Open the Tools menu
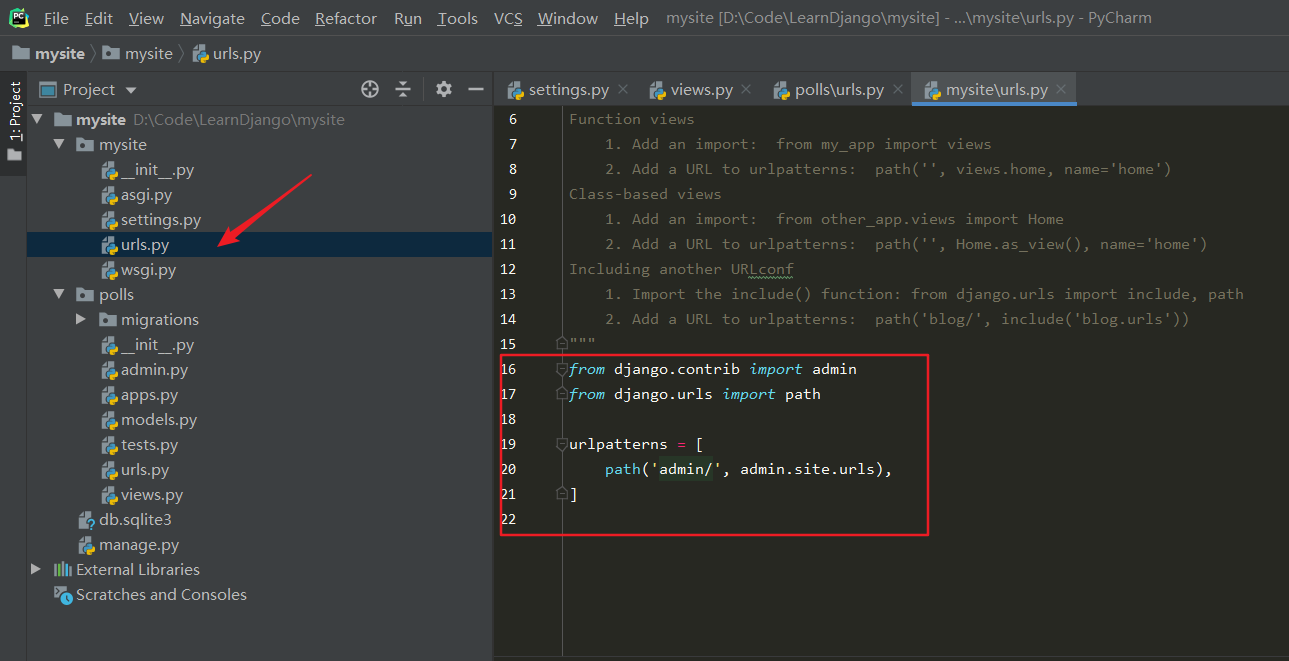 coord(458,18)
